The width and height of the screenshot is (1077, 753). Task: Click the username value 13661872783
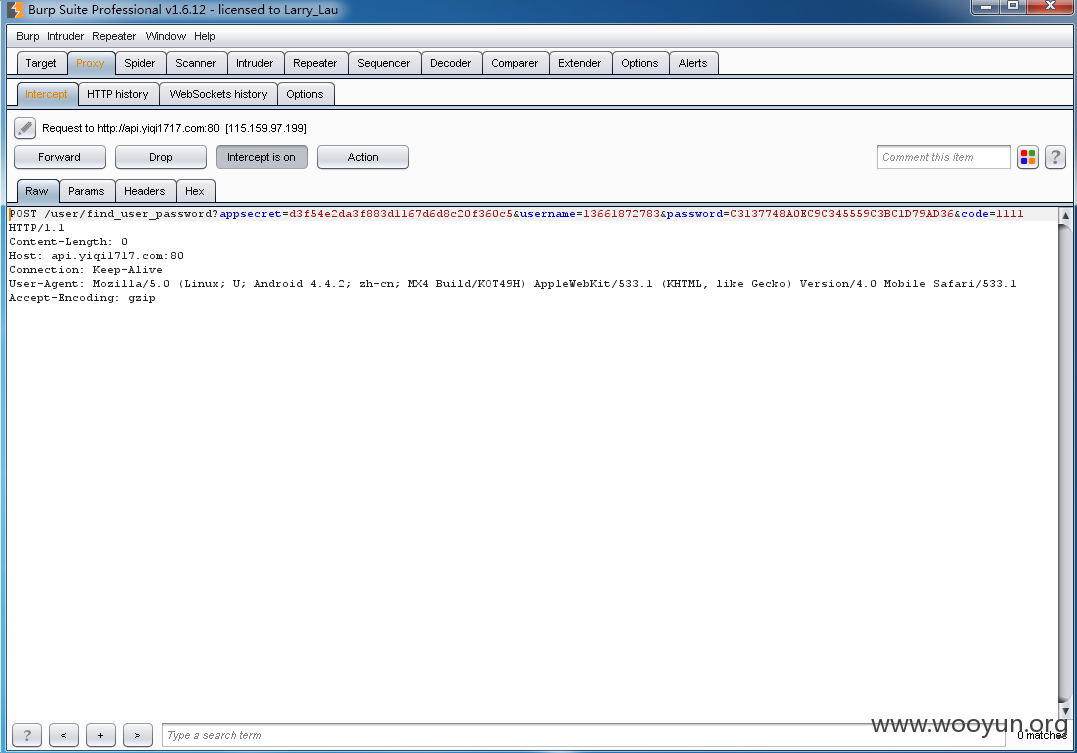click(x=621, y=214)
